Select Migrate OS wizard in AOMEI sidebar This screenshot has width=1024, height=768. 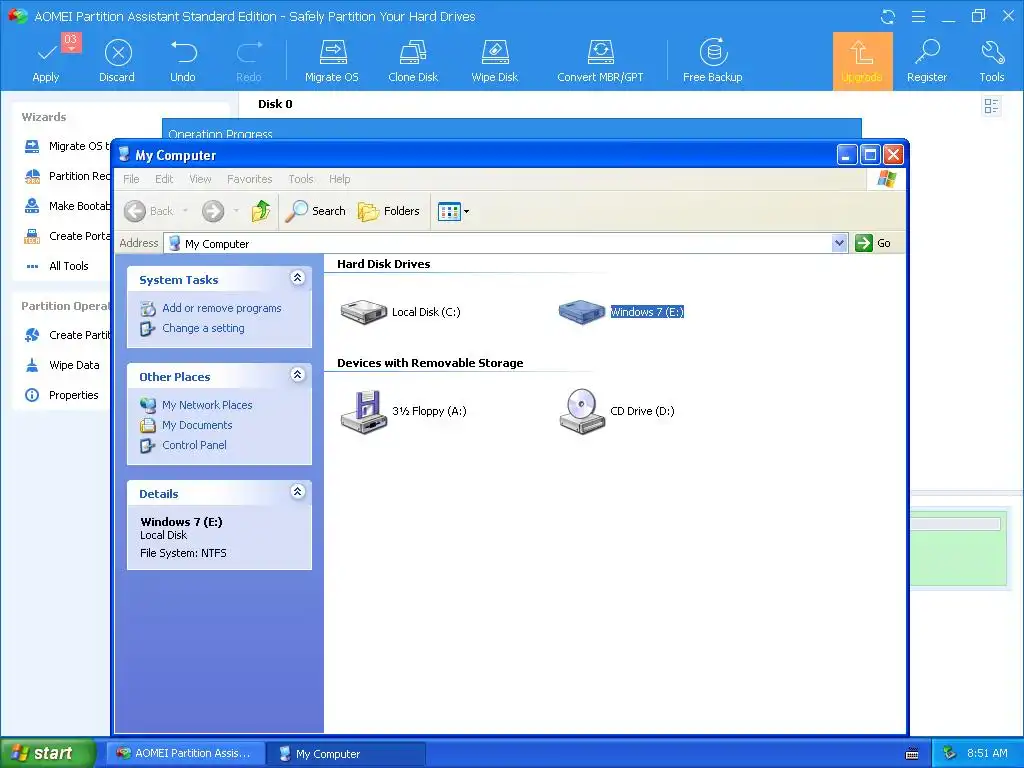67,146
